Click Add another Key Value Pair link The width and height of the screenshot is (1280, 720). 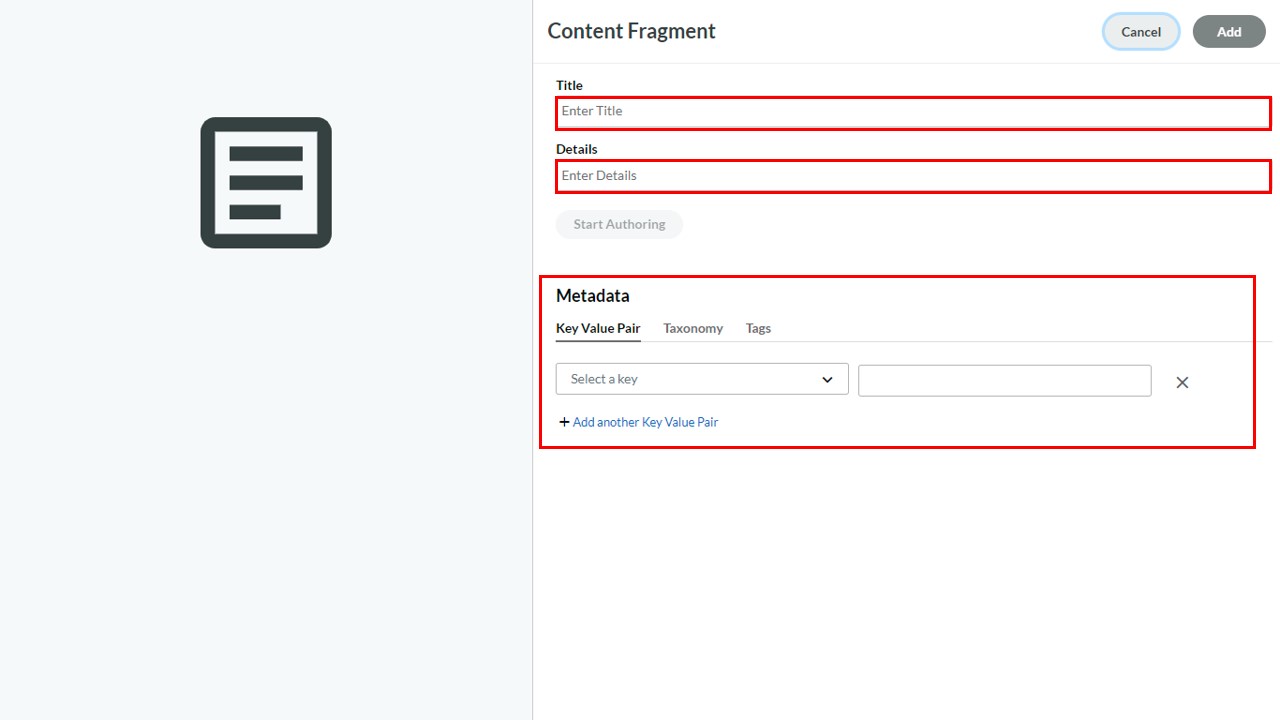click(645, 422)
